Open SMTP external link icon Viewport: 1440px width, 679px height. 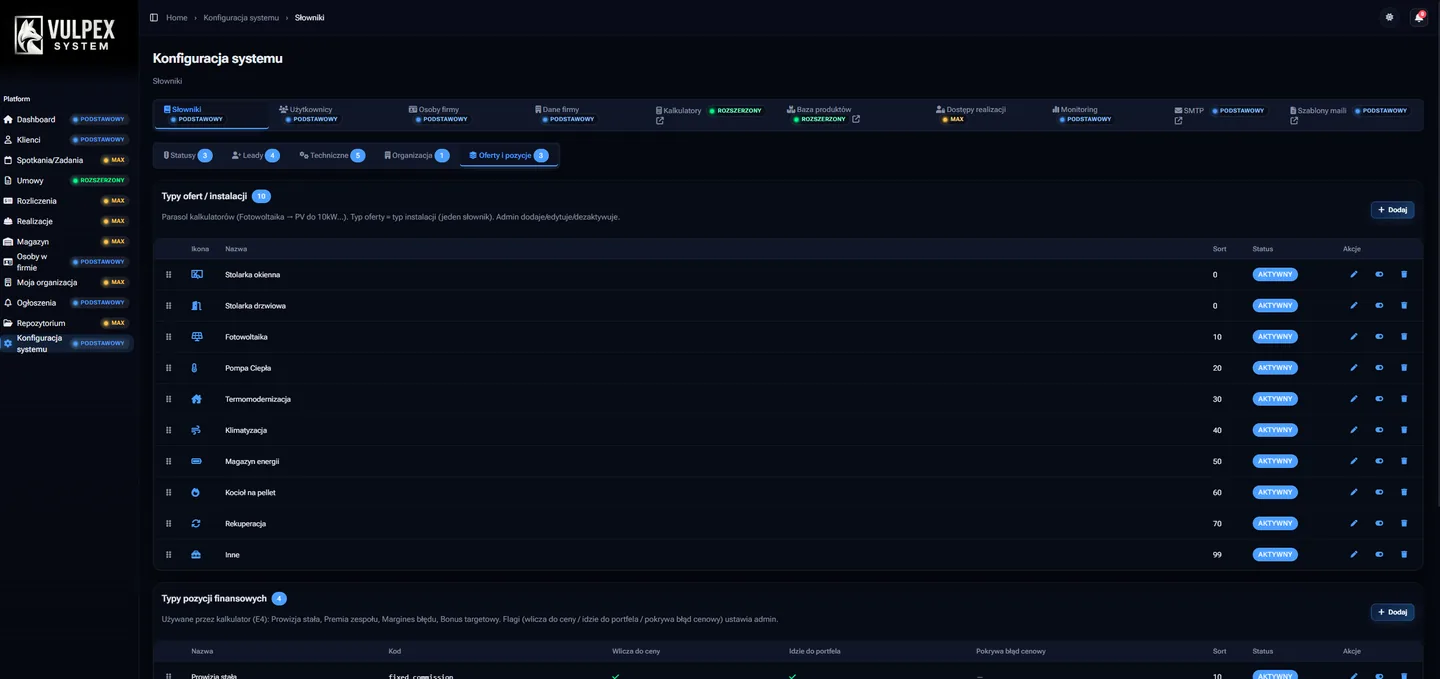[1178, 121]
